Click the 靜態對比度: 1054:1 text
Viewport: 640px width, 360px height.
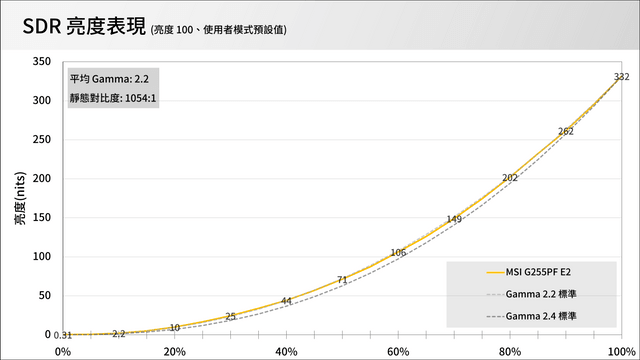click(x=113, y=98)
